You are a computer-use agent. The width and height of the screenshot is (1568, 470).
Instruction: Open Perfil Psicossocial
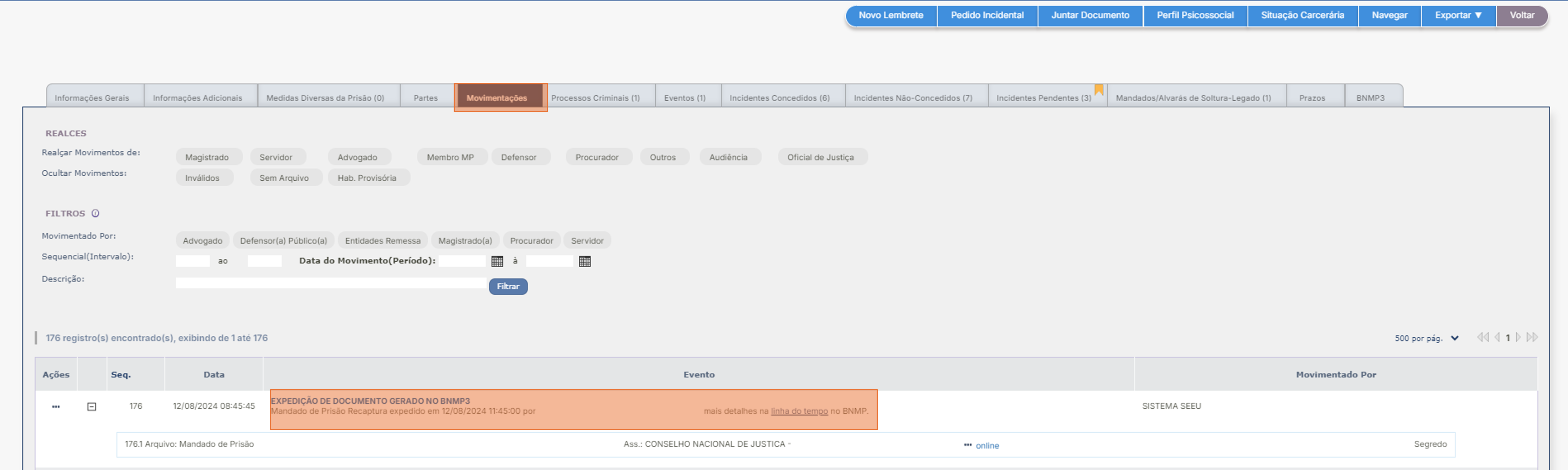1196,15
